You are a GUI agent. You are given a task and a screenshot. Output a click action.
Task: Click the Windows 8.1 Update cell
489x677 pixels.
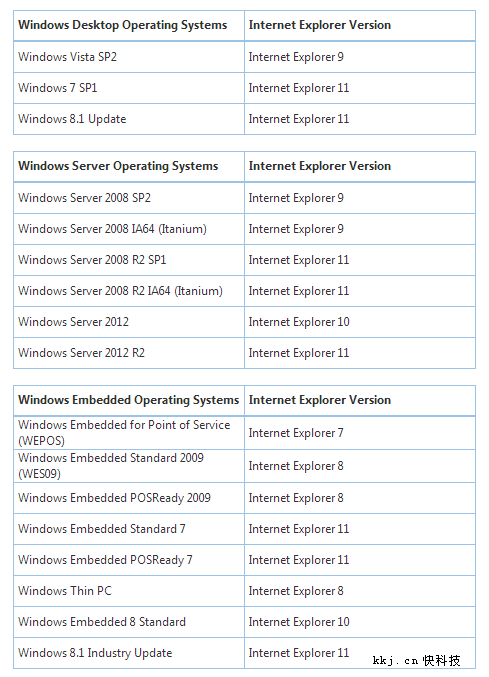[x=129, y=119]
